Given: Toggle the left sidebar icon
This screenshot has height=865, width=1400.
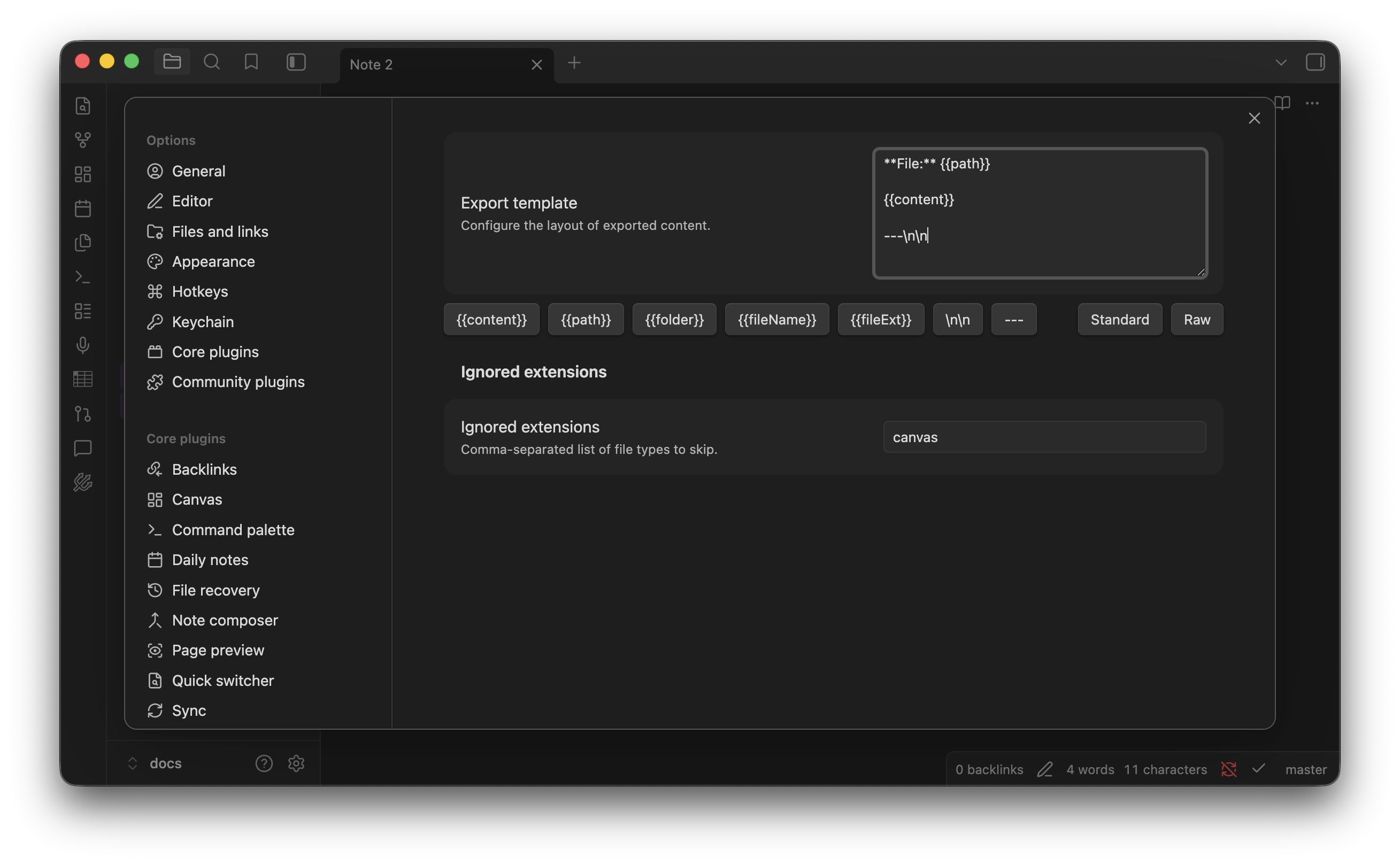Looking at the screenshot, I should click(296, 62).
